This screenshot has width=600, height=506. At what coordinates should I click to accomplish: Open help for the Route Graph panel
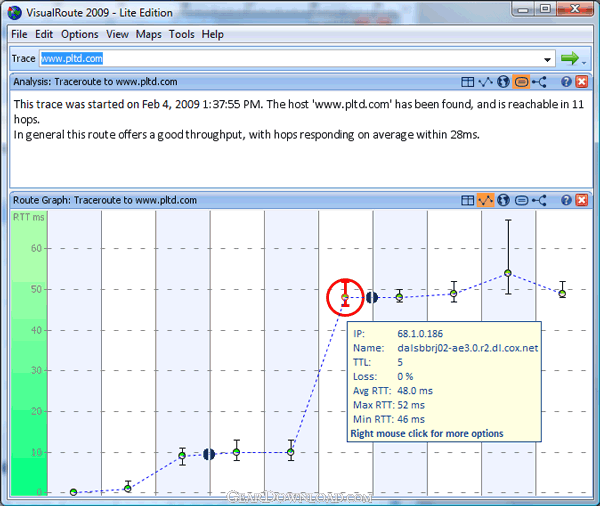566,200
